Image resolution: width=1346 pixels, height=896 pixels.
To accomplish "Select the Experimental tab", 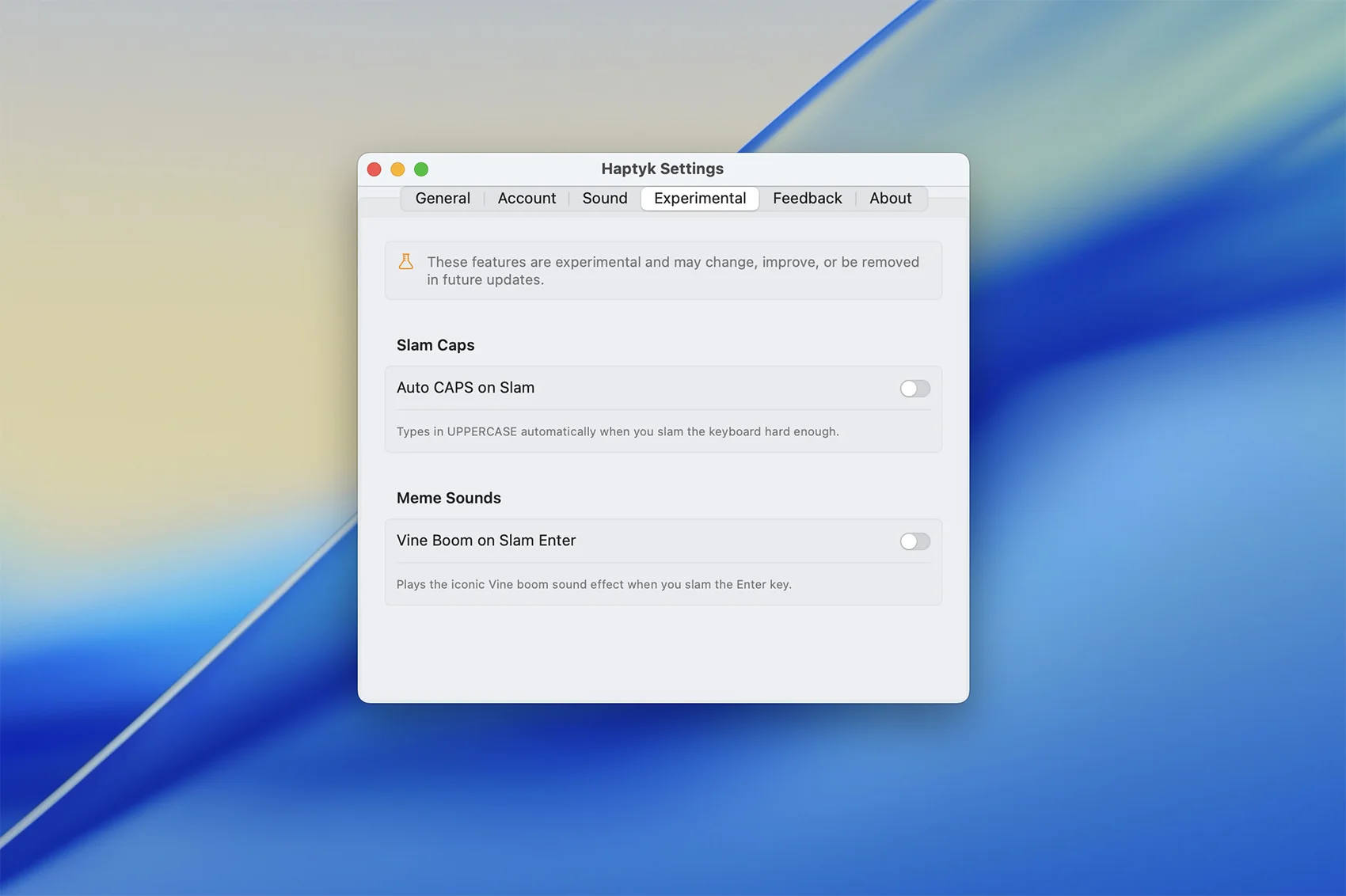I will coord(700,199).
